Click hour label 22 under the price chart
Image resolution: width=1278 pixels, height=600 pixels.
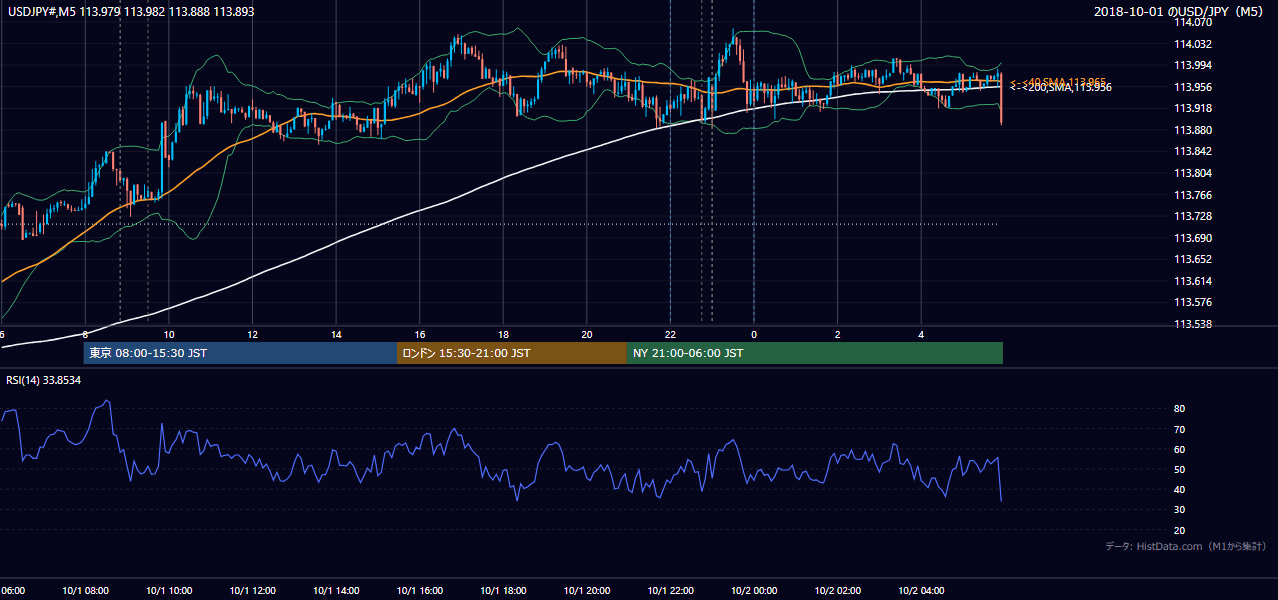click(670, 334)
